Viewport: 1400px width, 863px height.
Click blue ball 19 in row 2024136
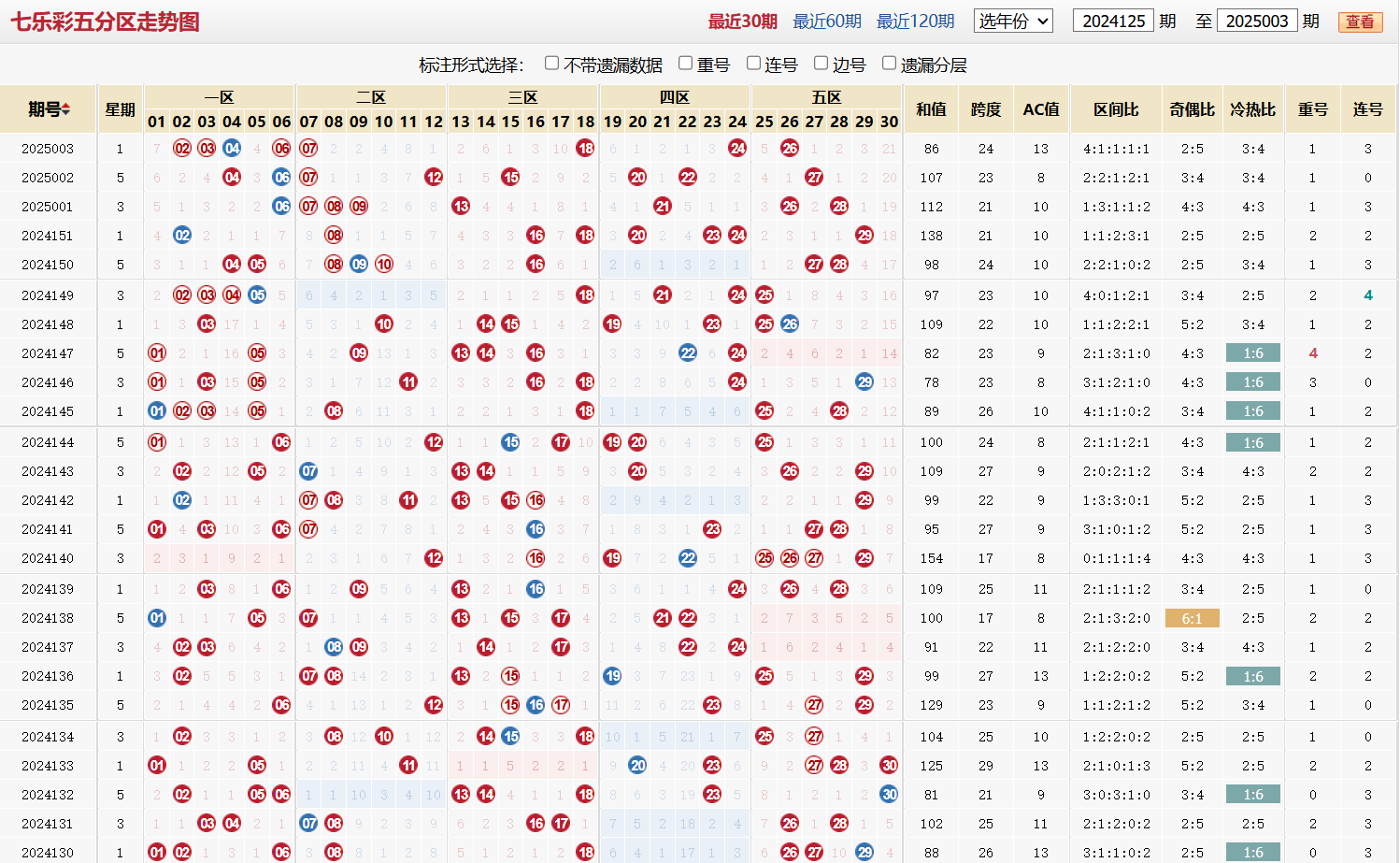(612, 675)
